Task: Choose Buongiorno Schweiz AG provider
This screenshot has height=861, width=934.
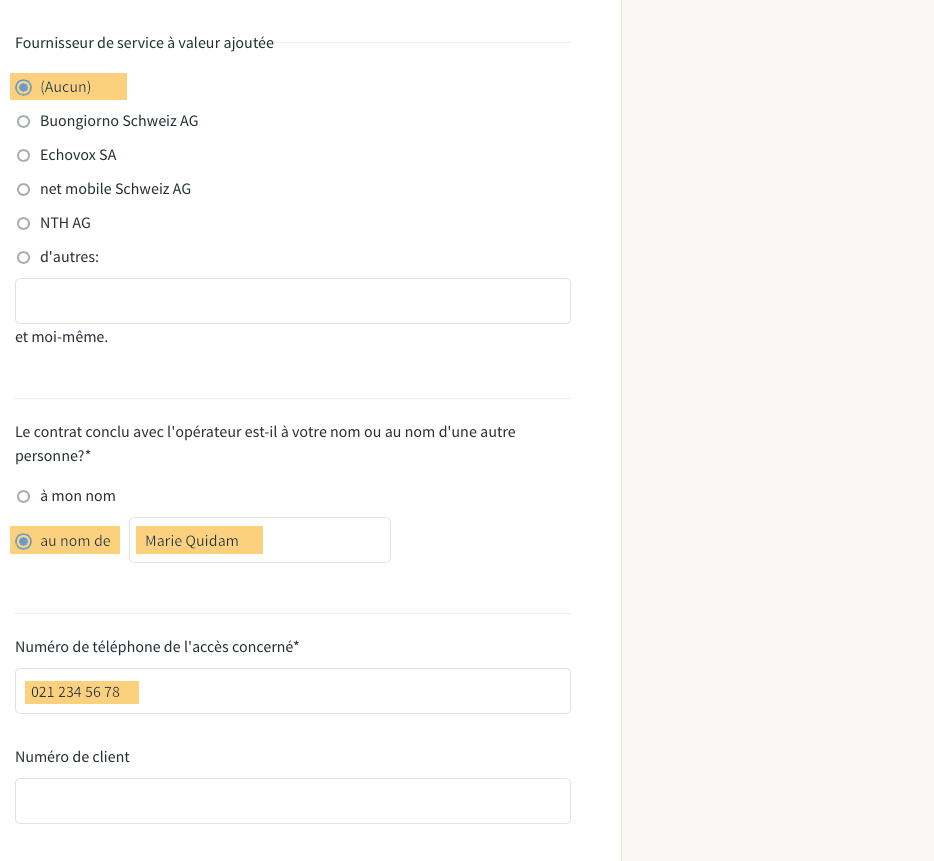Action: point(23,122)
